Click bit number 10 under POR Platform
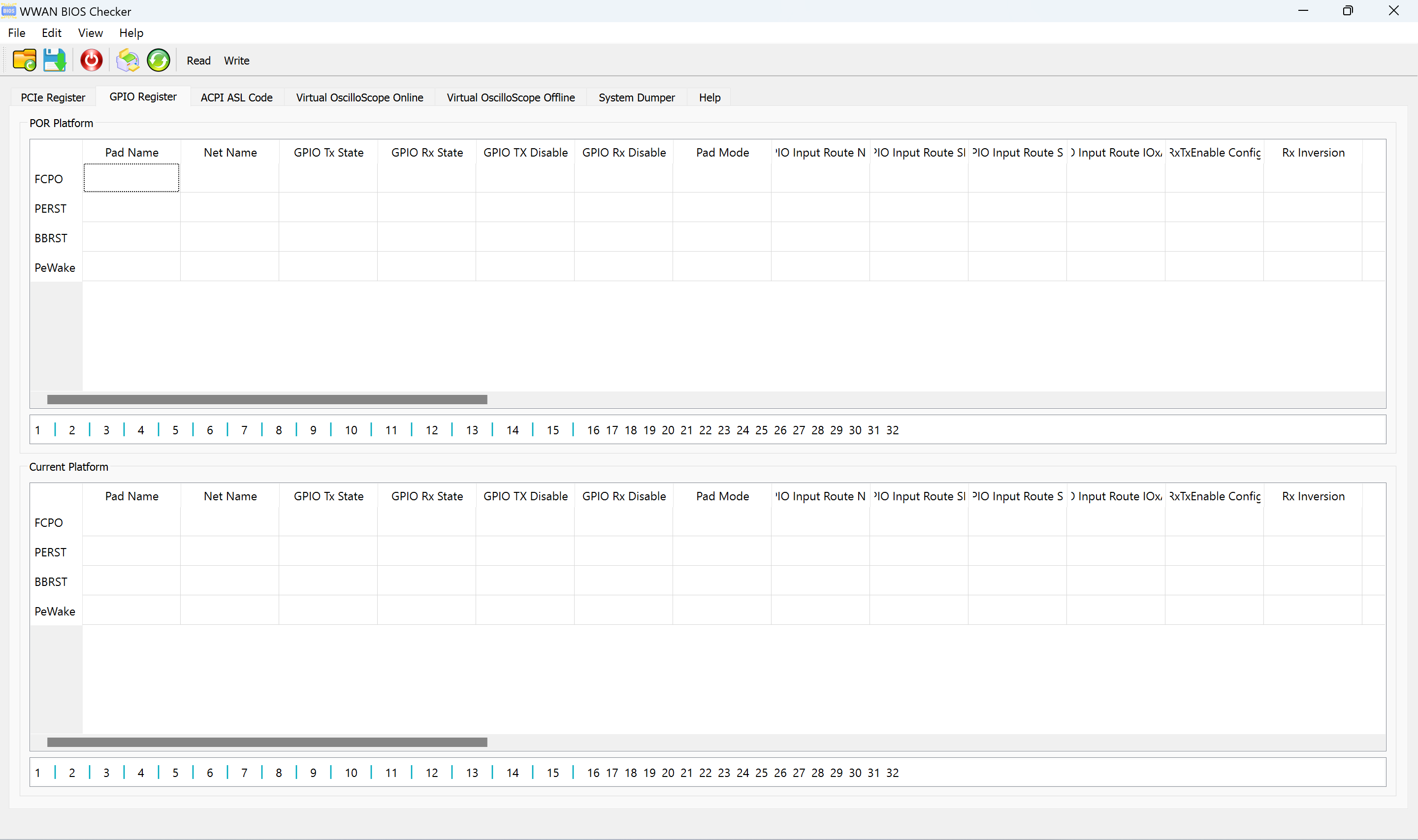 351,430
